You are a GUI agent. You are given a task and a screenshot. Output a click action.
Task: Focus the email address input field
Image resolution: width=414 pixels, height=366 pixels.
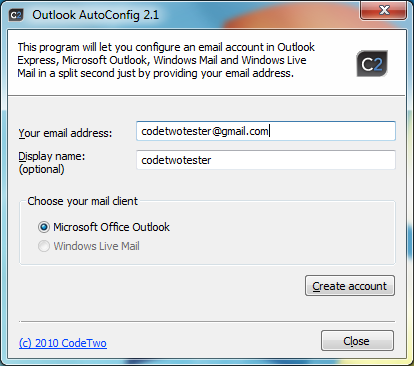click(x=266, y=131)
